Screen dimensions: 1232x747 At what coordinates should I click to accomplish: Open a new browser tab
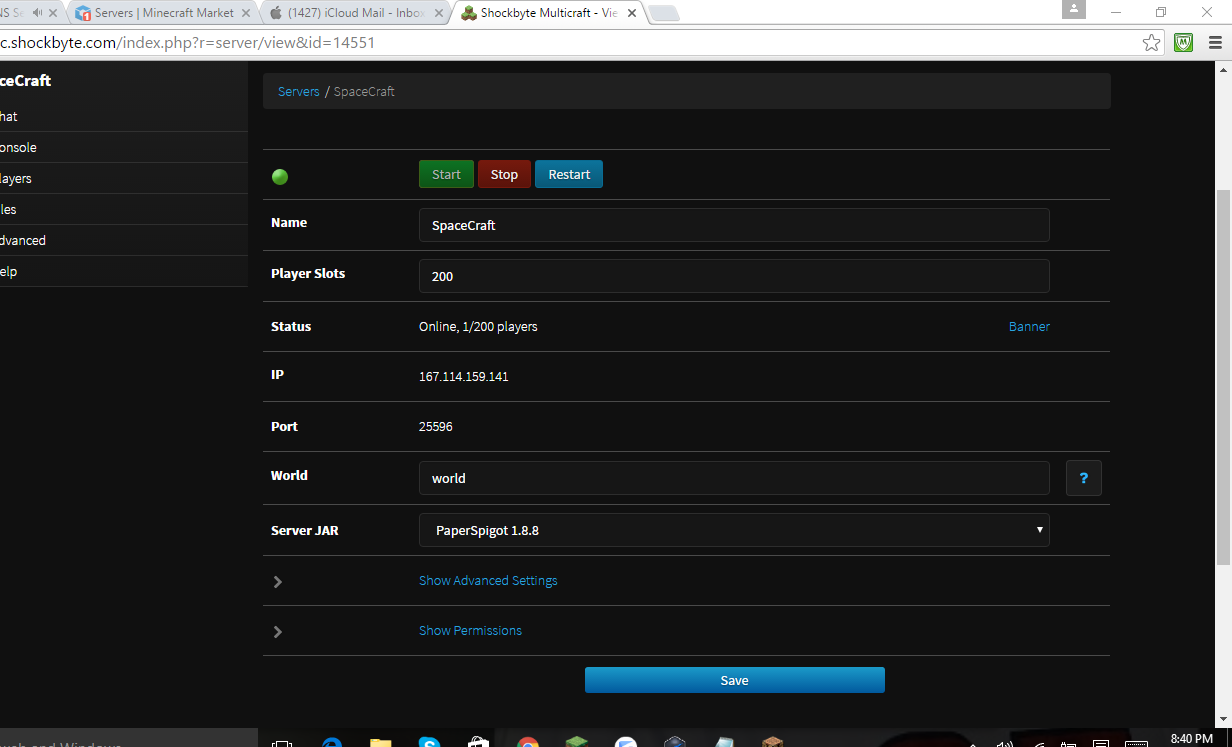point(664,13)
